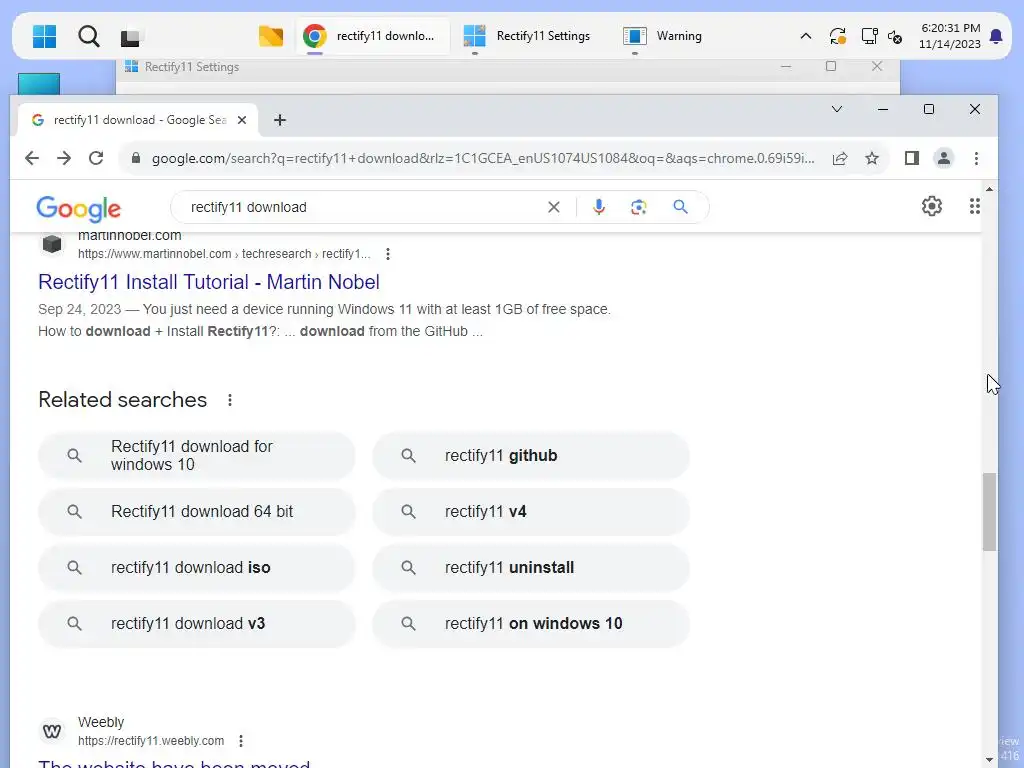
Task: Click scrollbar up arrow
Action: [x=989, y=189]
